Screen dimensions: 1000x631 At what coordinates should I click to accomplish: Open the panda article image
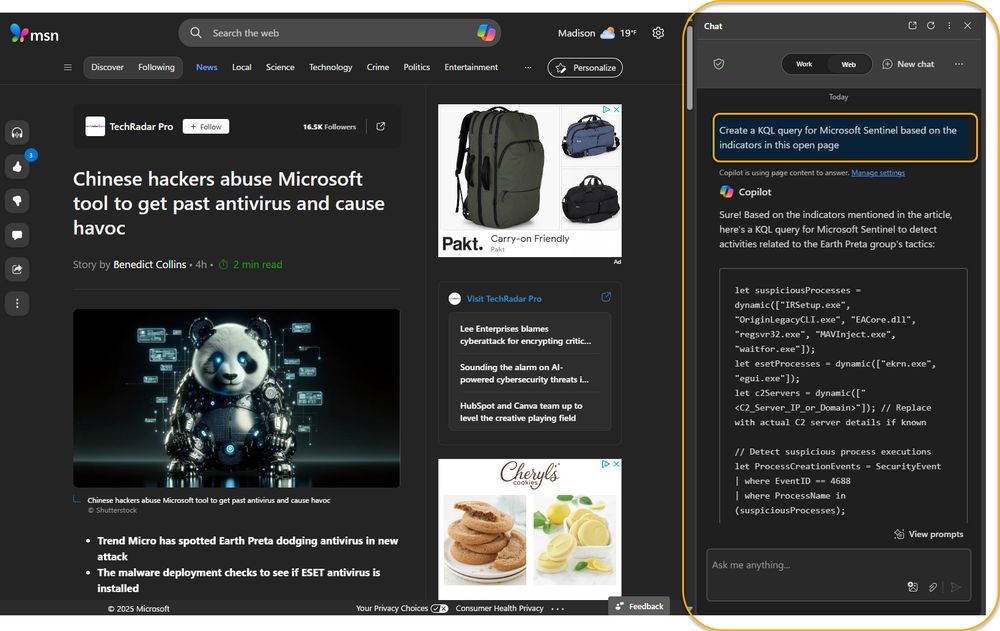point(237,398)
